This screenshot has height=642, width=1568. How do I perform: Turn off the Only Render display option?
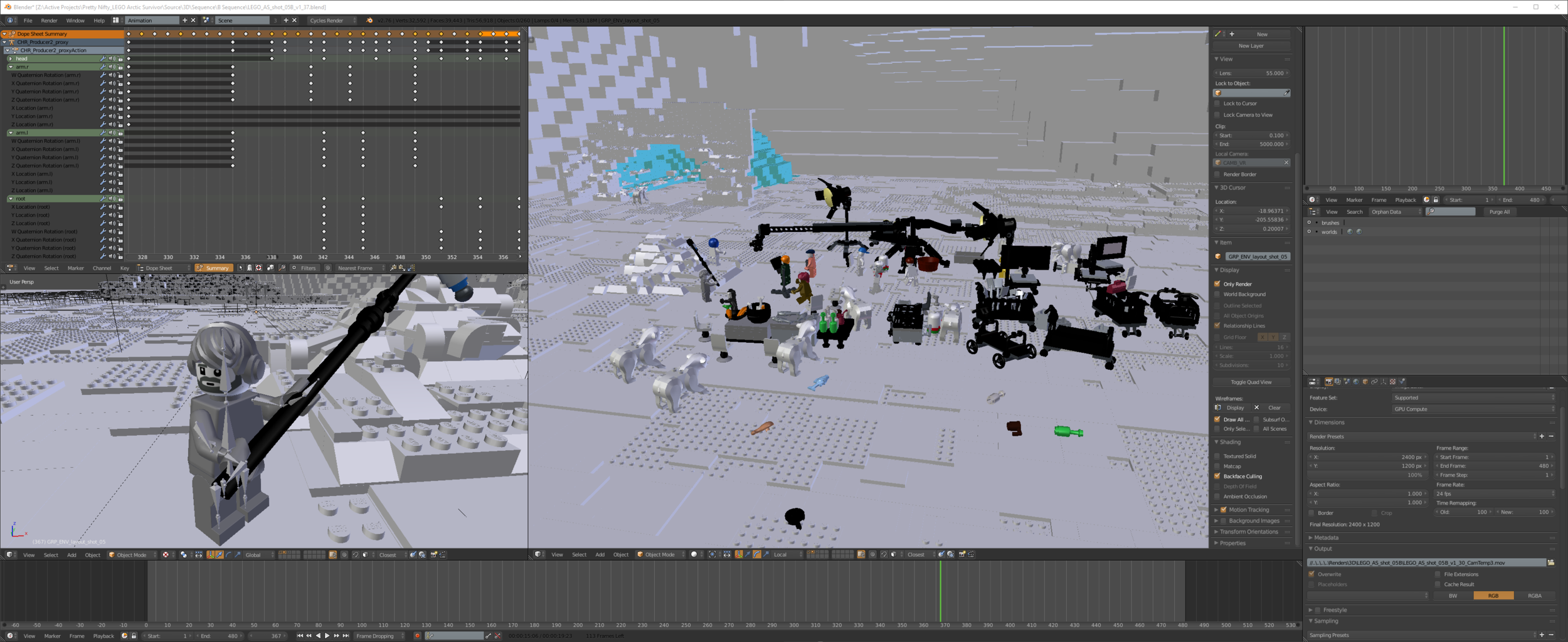(x=1217, y=283)
